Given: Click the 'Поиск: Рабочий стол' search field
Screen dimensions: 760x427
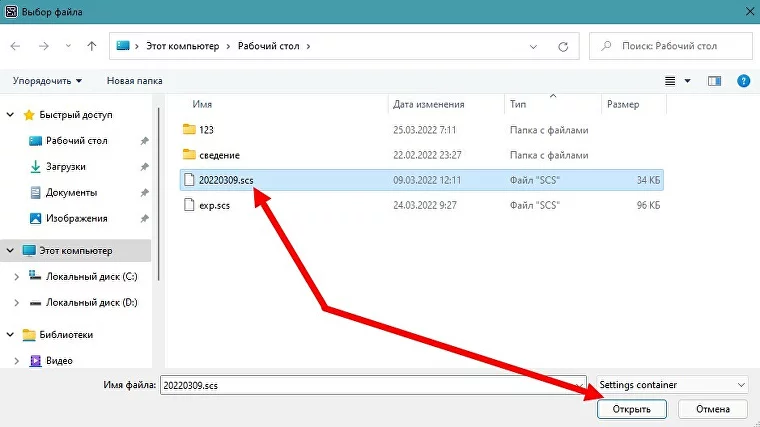Looking at the screenshot, I should (671, 46).
